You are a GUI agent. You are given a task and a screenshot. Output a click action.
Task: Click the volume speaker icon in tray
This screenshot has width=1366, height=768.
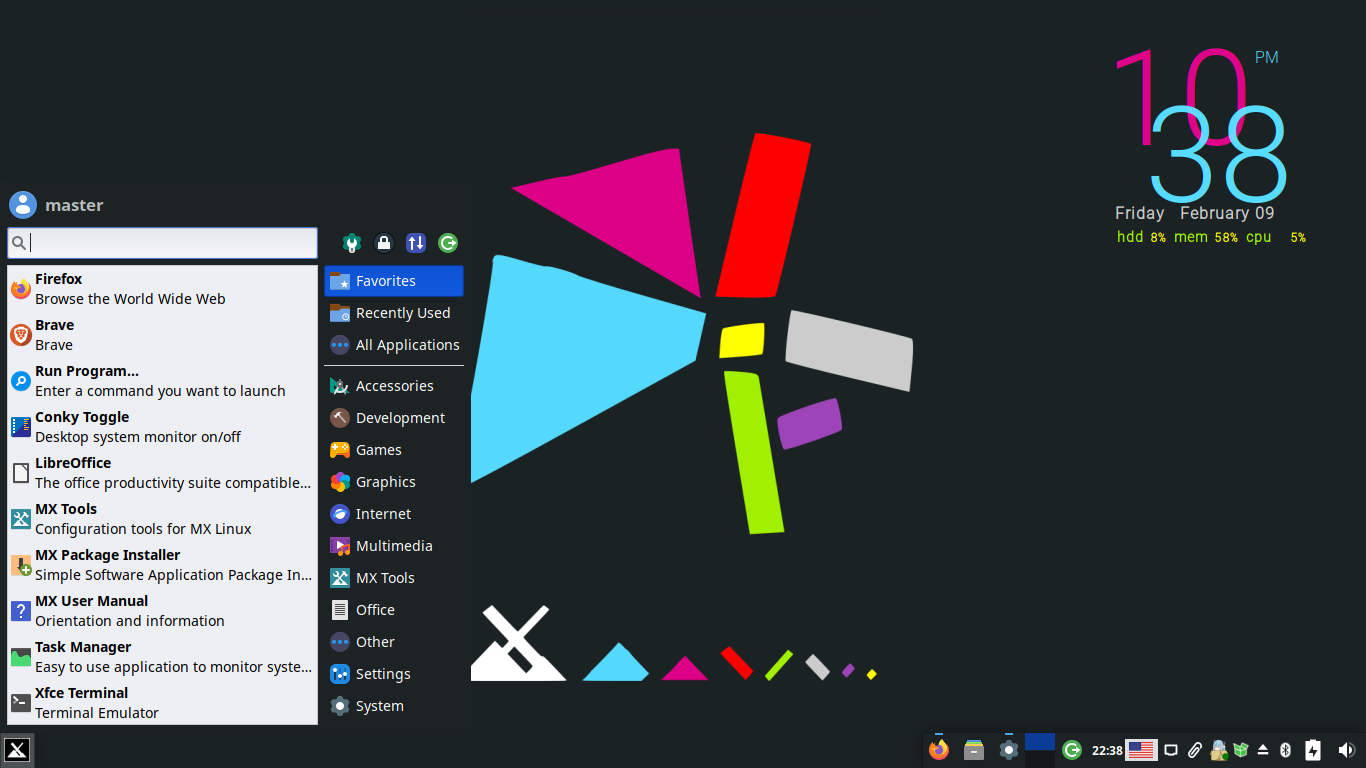pos(1346,750)
